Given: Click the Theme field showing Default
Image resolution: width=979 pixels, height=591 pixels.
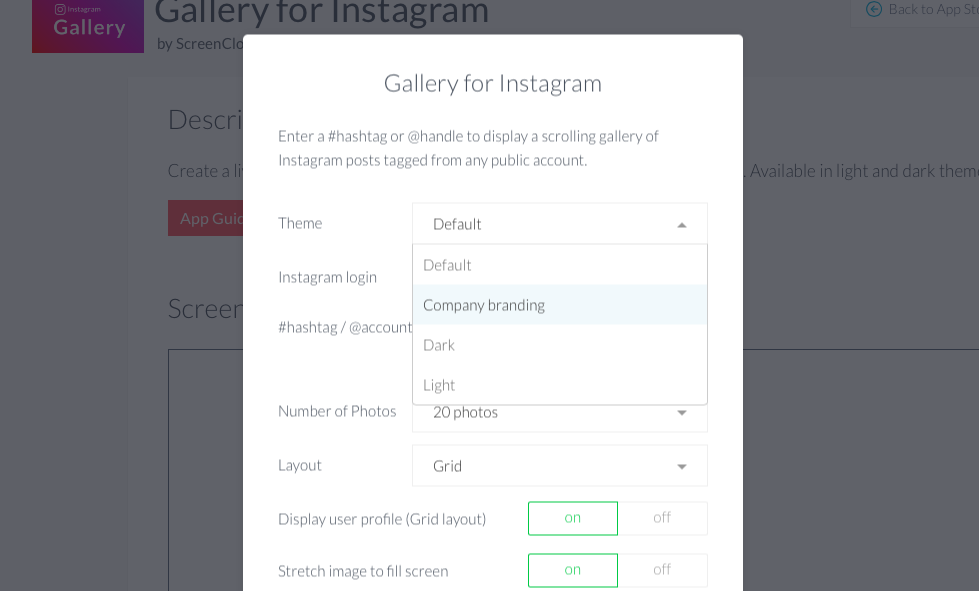Looking at the screenshot, I should pyautogui.click(x=559, y=224).
